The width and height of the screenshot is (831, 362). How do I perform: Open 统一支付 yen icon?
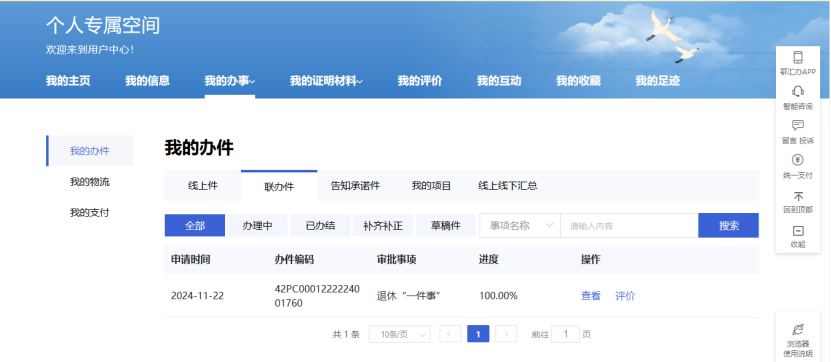pyautogui.click(x=798, y=160)
